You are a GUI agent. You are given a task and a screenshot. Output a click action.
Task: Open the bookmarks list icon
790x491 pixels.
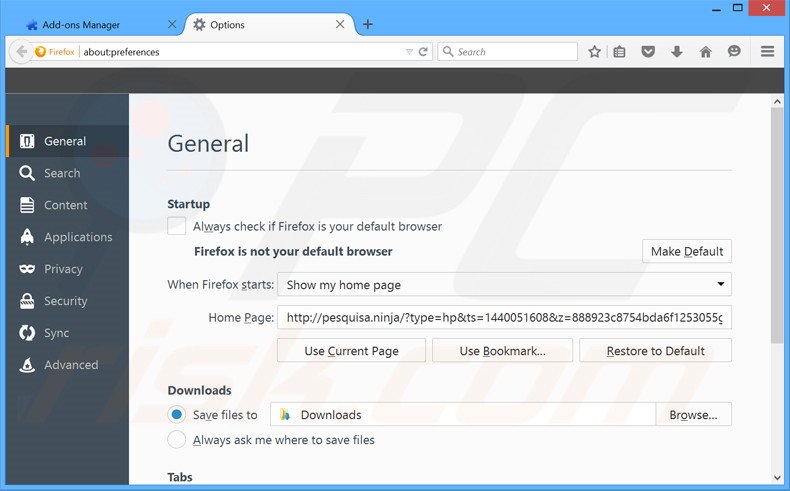click(620, 52)
